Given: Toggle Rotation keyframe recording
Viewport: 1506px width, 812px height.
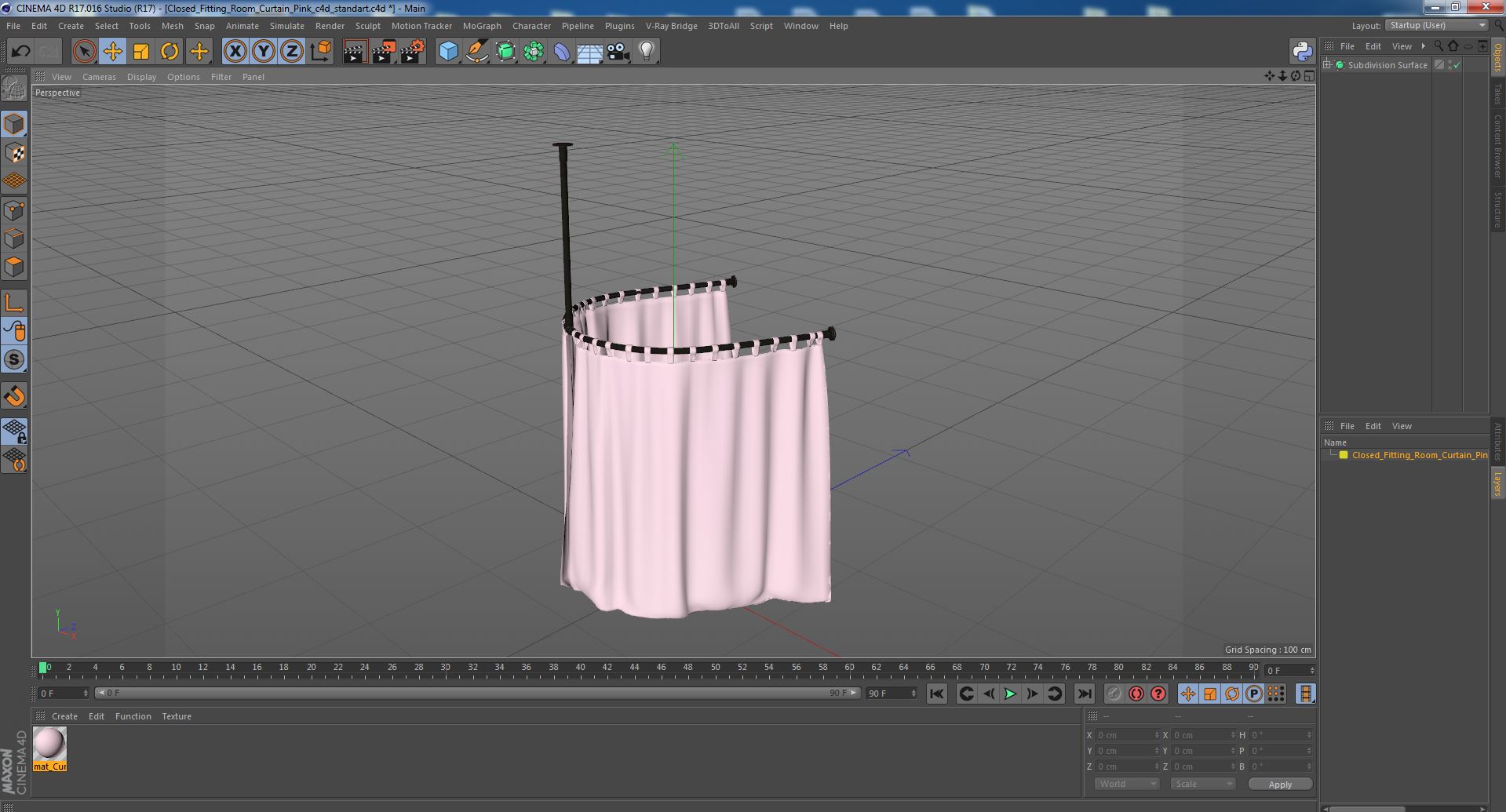Looking at the screenshot, I should pos(1231,694).
